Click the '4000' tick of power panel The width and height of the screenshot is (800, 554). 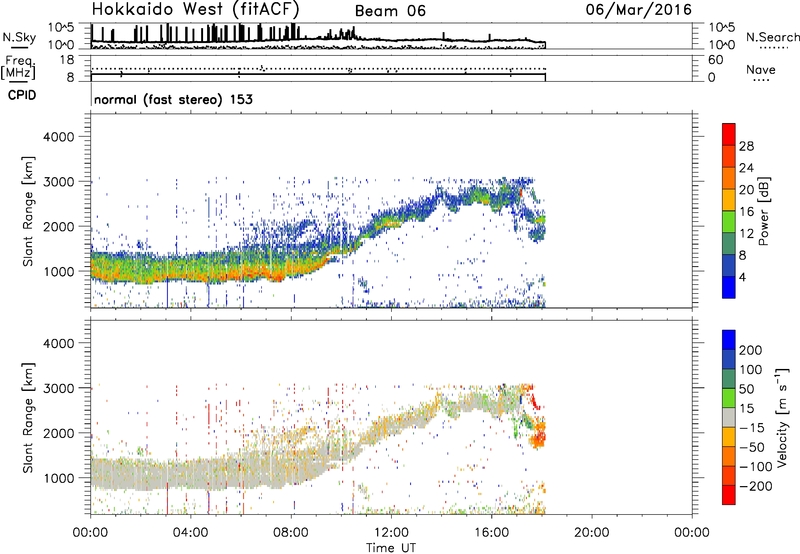pyautogui.click(x=59, y=137)
